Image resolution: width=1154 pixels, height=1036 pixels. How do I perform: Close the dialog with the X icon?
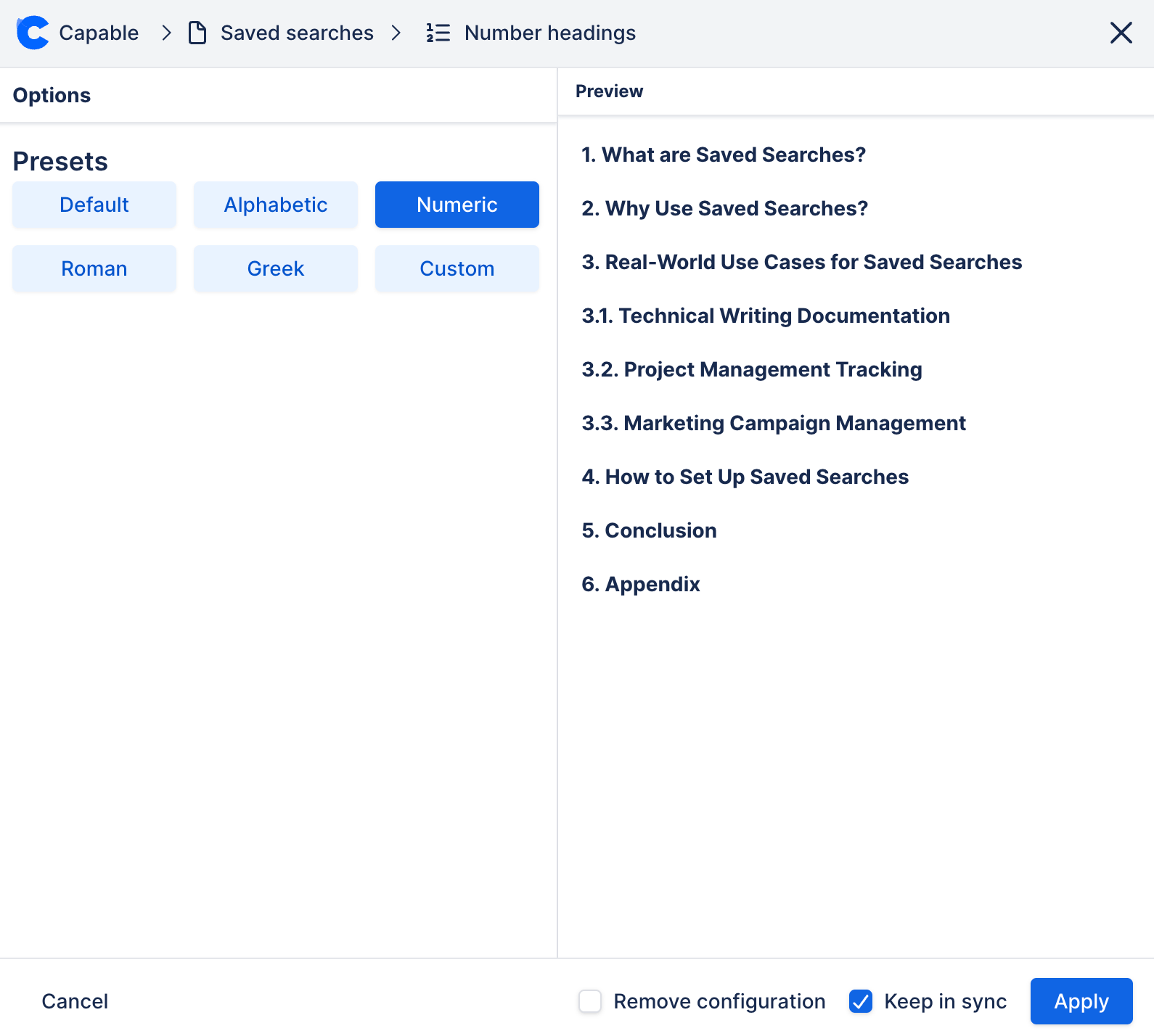click(1121, 33)
